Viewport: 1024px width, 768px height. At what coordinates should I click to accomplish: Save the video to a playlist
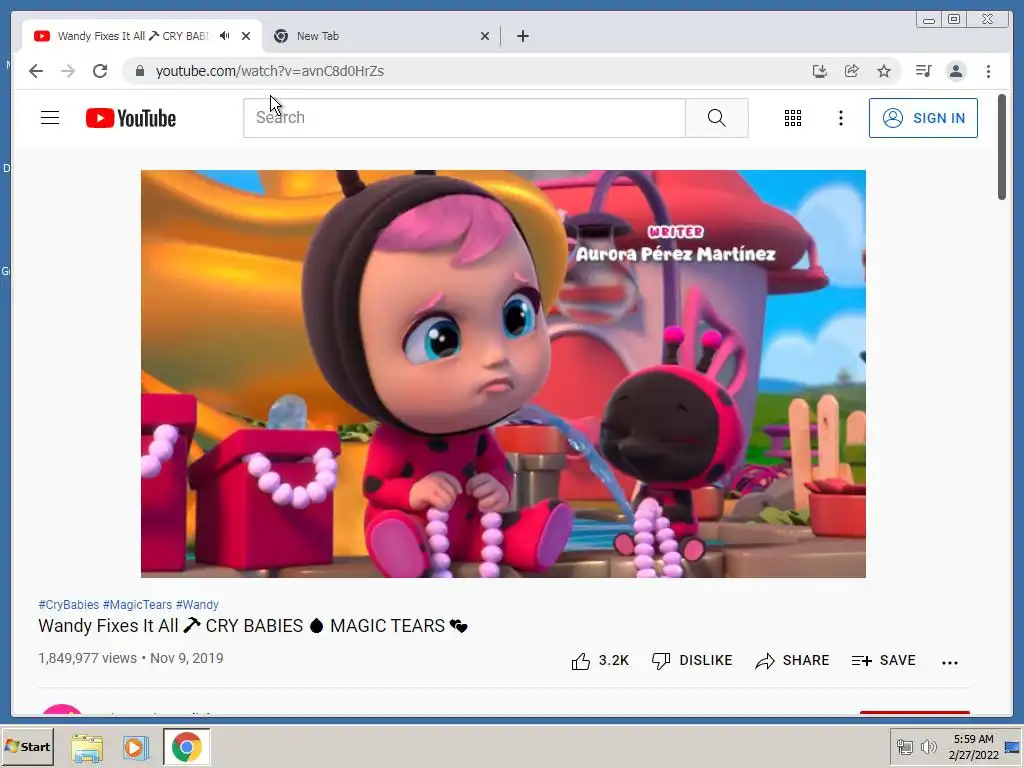point(883,661)
